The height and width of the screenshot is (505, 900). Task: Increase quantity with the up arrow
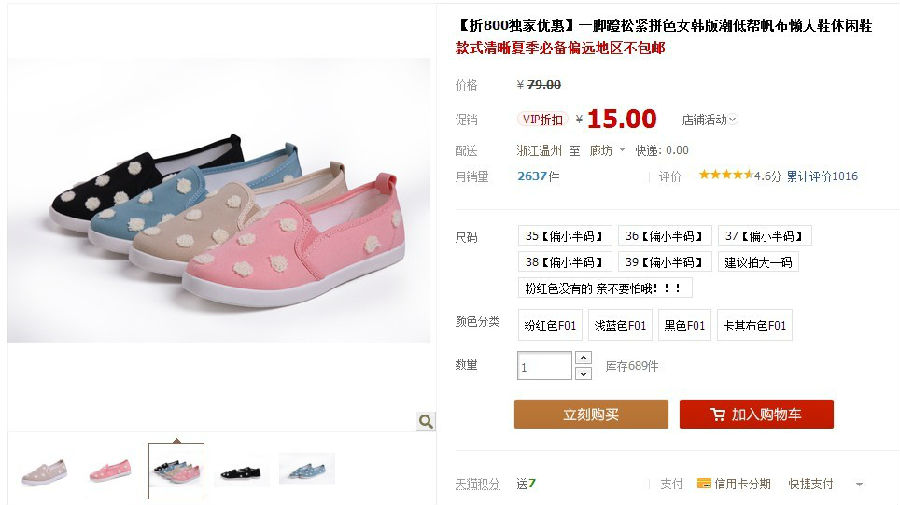click(x=583, y=358)
